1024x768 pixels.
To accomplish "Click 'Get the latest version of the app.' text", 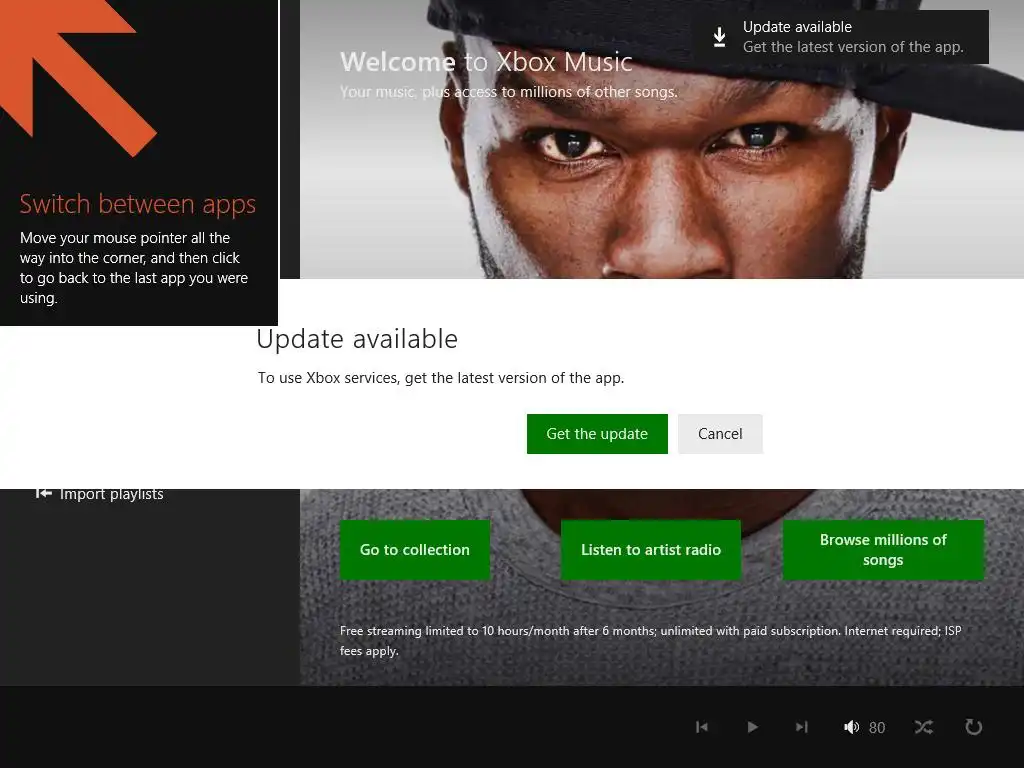I will coord(853,47).
